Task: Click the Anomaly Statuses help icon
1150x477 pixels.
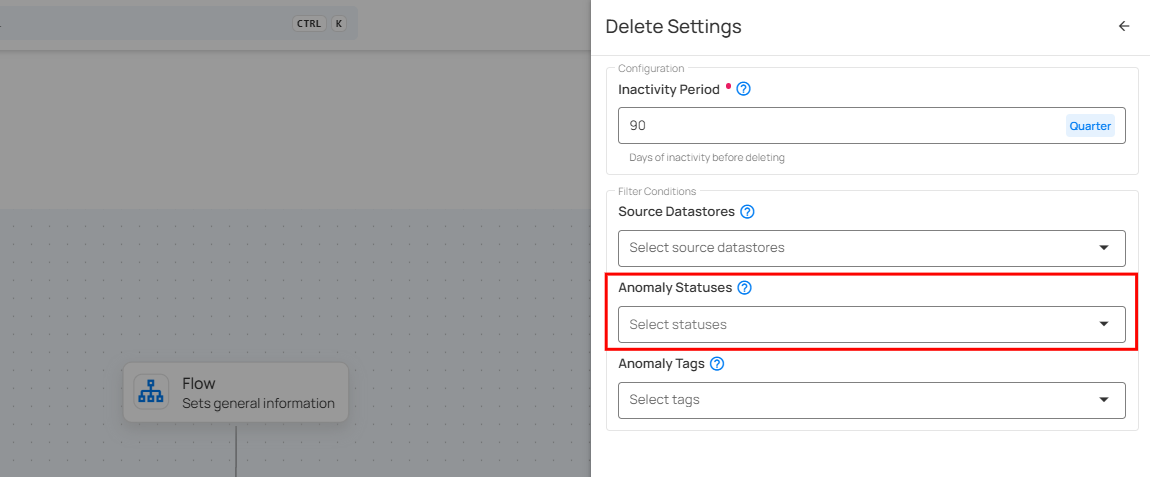Action: point(744,288)
